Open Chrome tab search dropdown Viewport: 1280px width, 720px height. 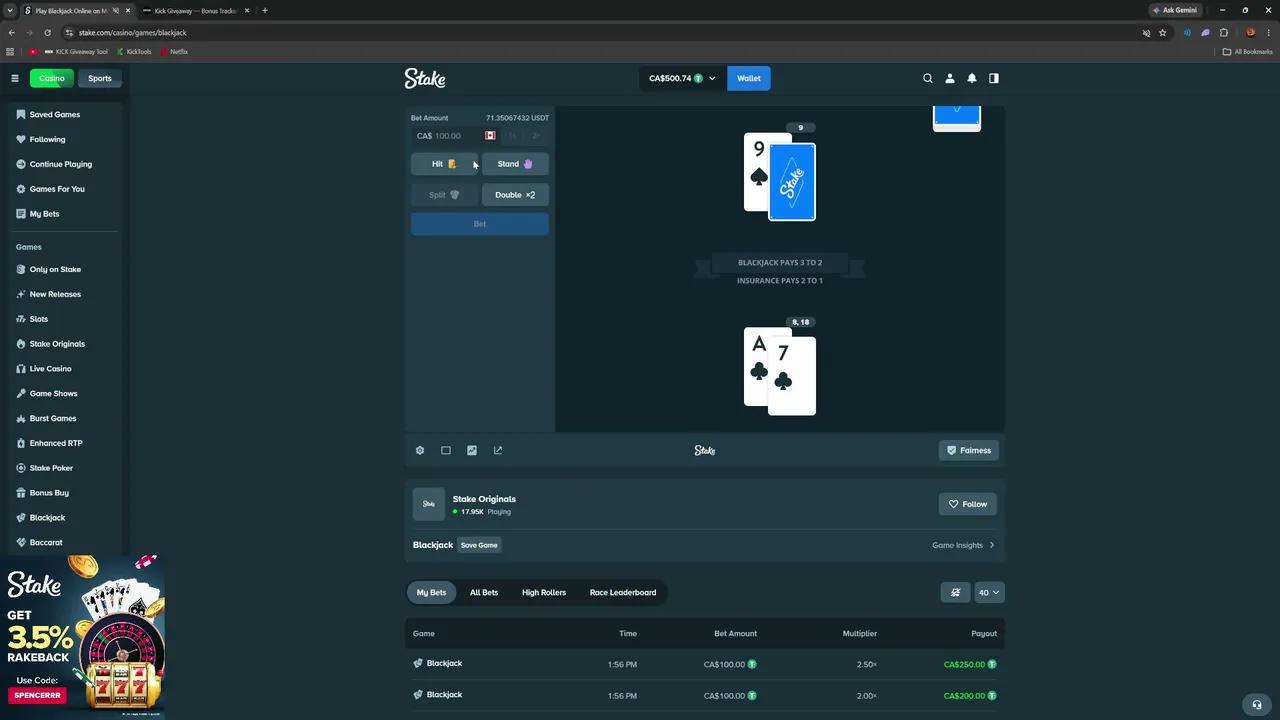click(10, 10)
